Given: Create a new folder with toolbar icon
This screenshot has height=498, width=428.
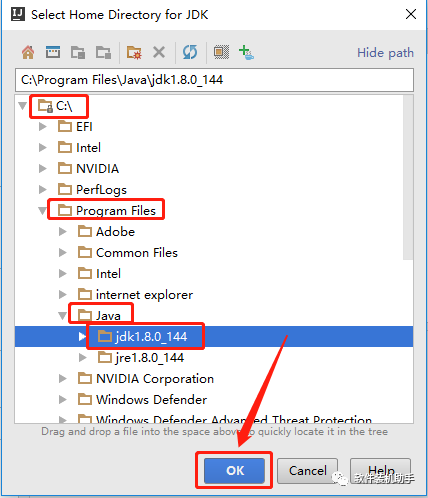Looking at the screenshot, I should (x=134, y=52).
